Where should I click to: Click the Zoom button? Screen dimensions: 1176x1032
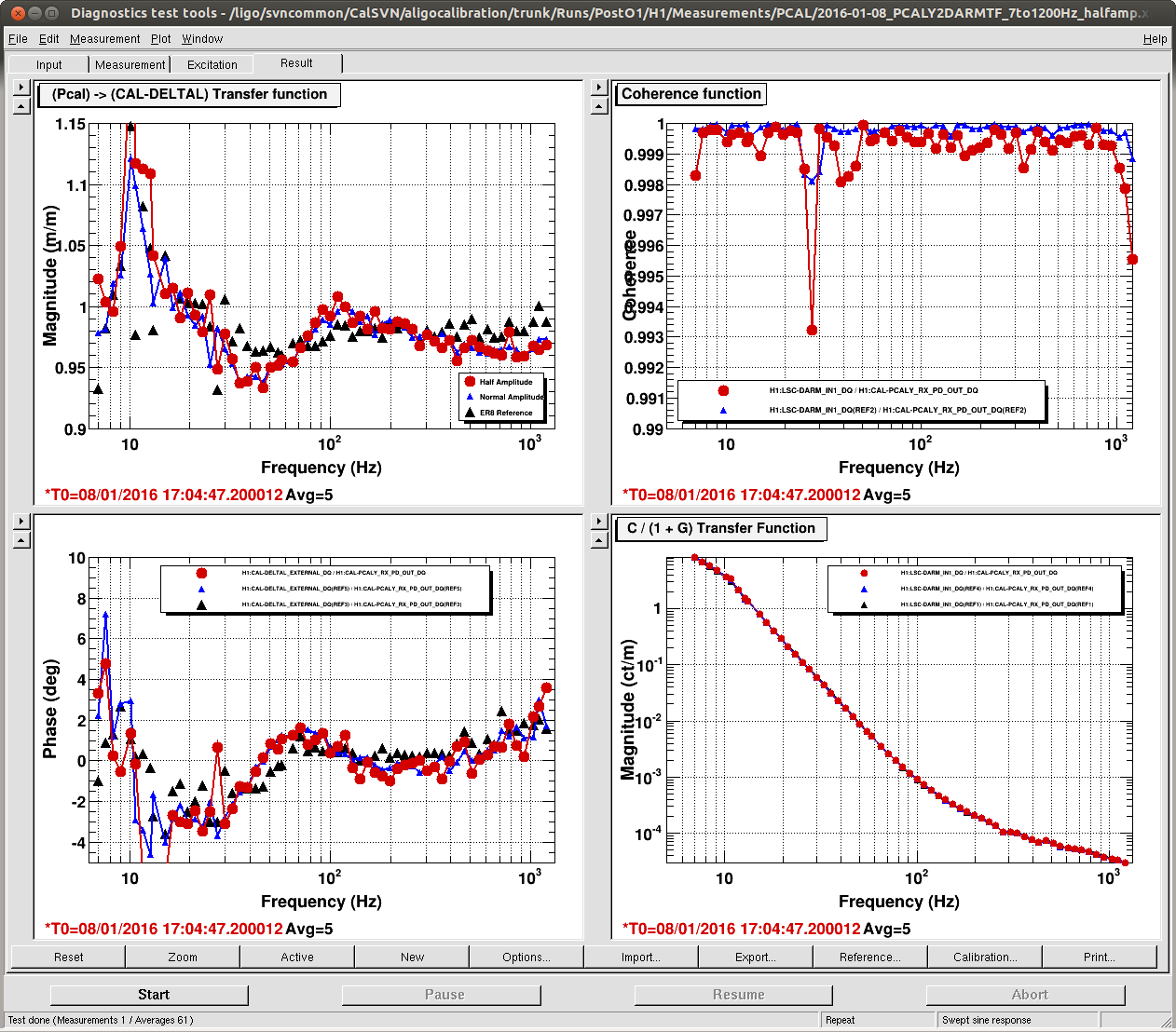pos(183,957)
